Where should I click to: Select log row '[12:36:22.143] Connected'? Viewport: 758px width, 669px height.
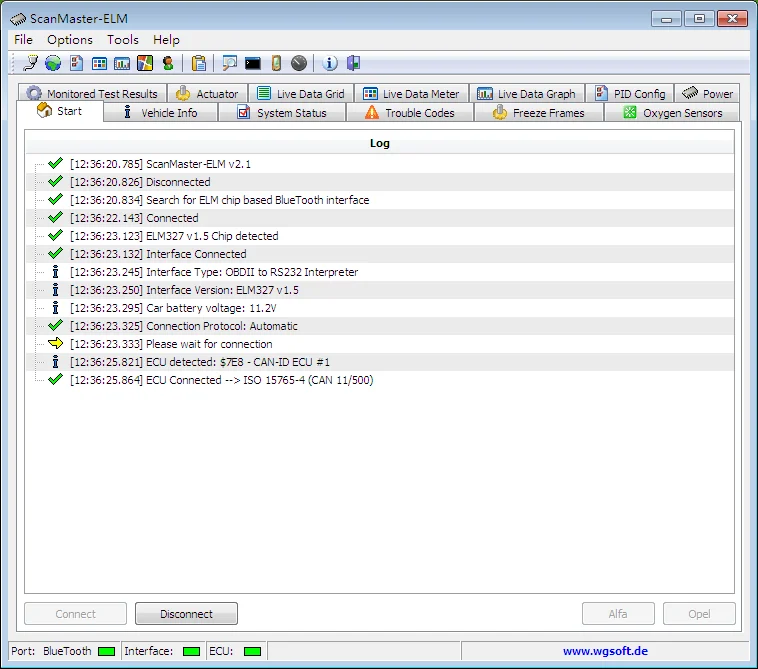pyautogui.click(x=379, y=218)
